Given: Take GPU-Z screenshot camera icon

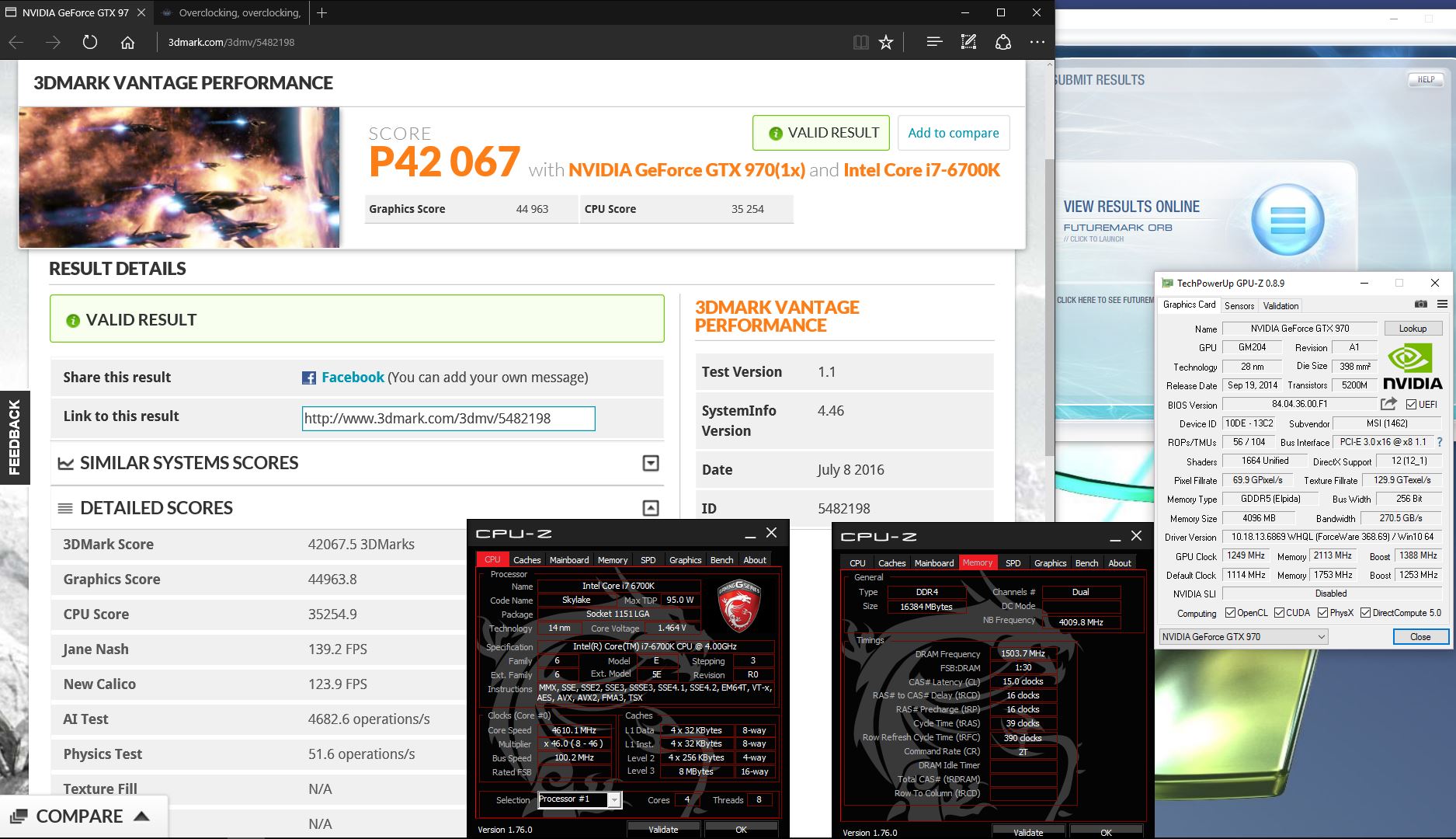Looking at the screenshot, I should [x=1420, y=304].
